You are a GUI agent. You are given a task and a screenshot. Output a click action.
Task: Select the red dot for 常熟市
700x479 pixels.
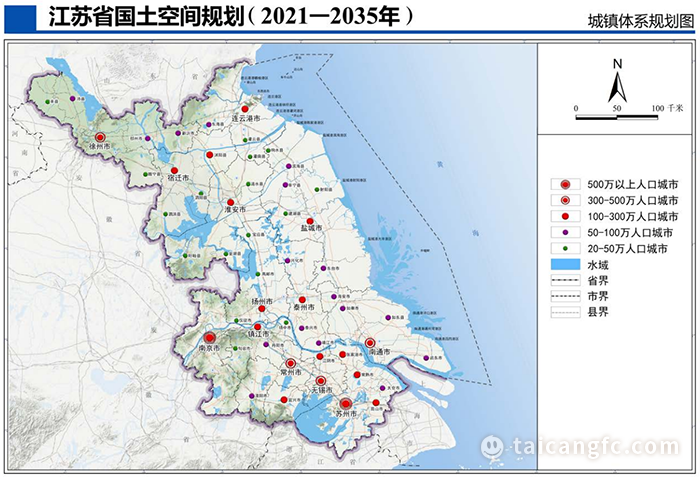coord(357,375)
